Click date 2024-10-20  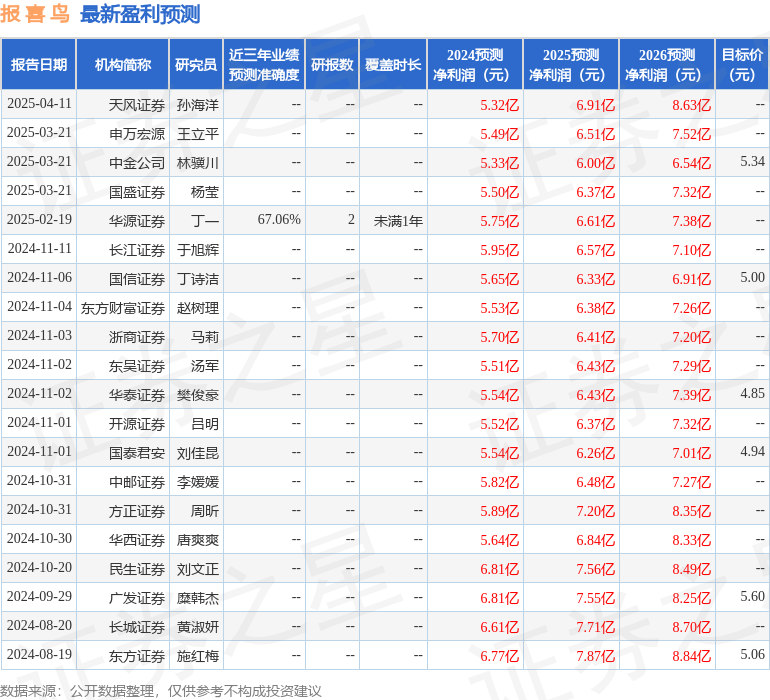(x=39, y=567)
